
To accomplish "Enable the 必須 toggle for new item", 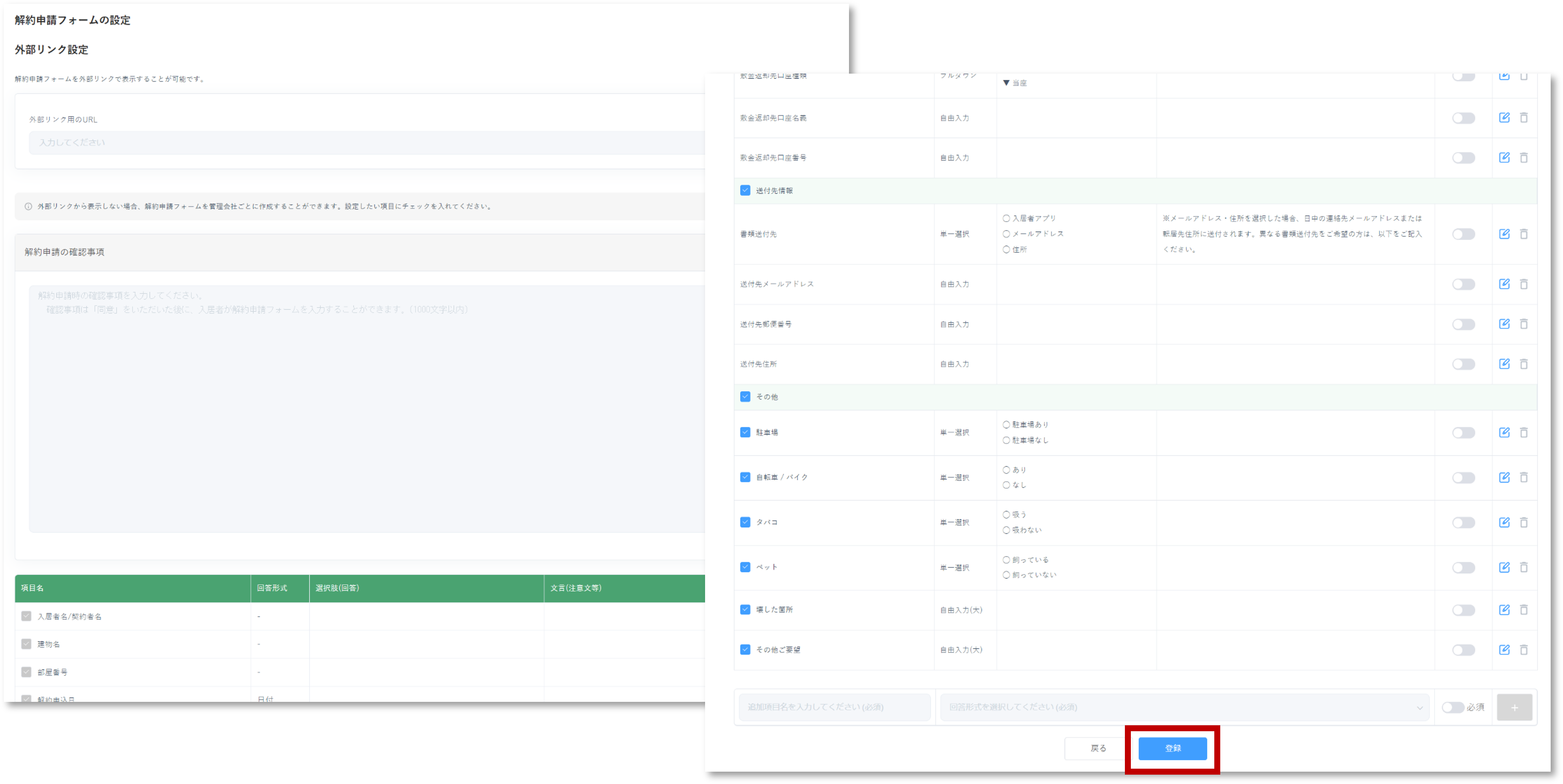I will [x=1453, y=708].
